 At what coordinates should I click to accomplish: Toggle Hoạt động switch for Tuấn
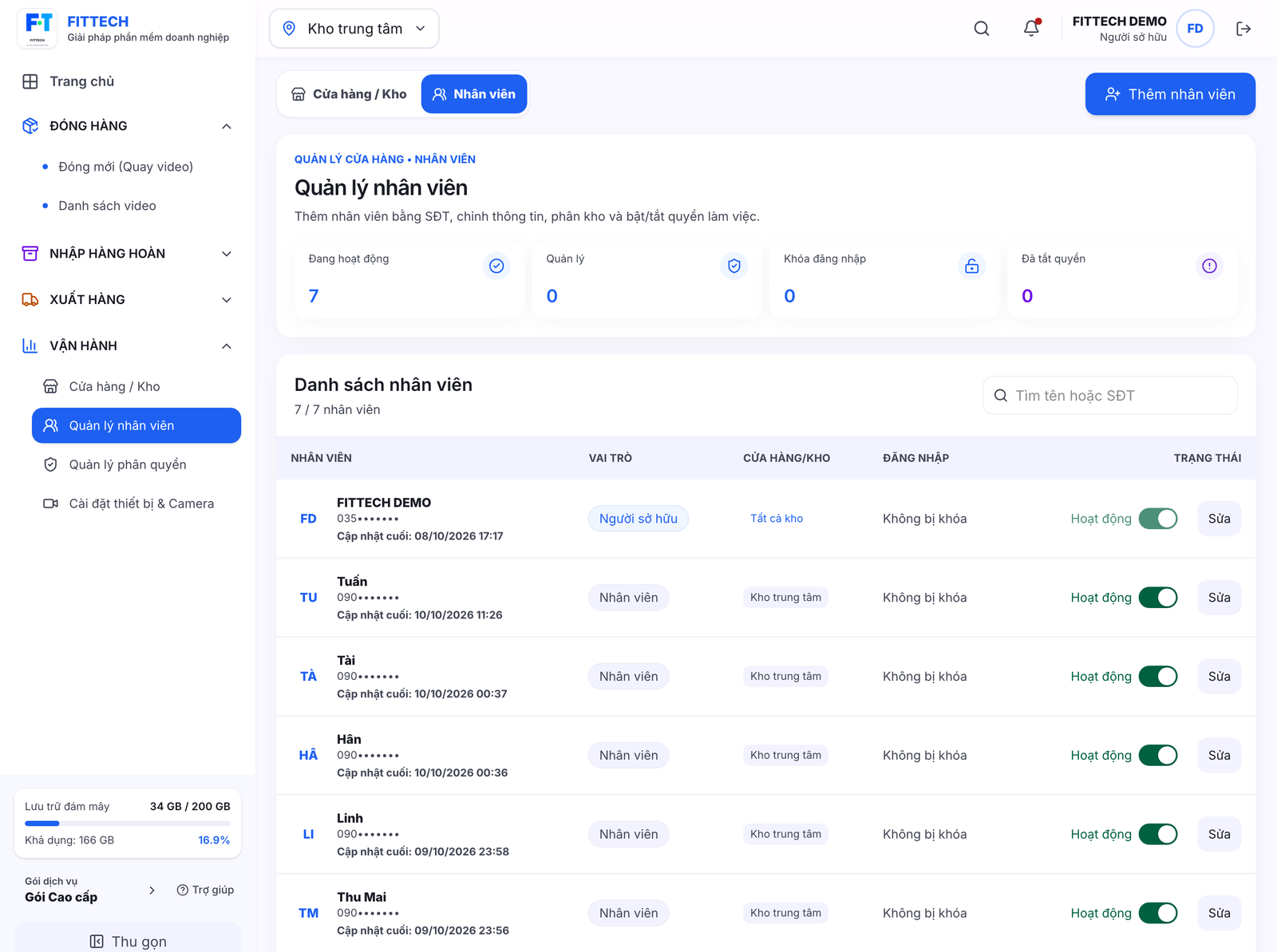pyautogui.click(x=1158, y=598)
